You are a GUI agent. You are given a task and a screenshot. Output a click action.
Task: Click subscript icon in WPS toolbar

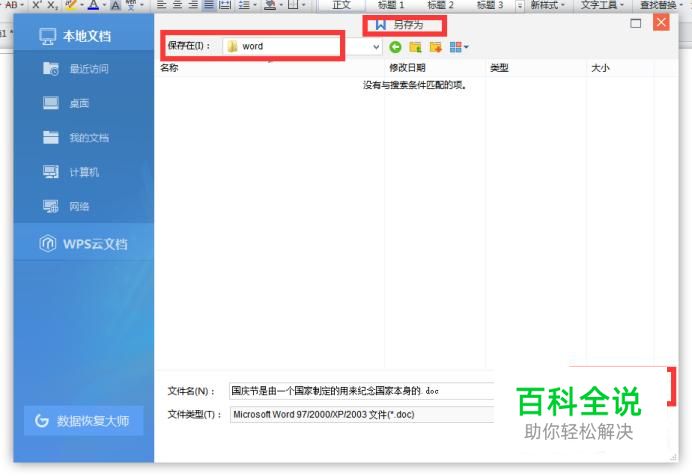pos(53,5)
